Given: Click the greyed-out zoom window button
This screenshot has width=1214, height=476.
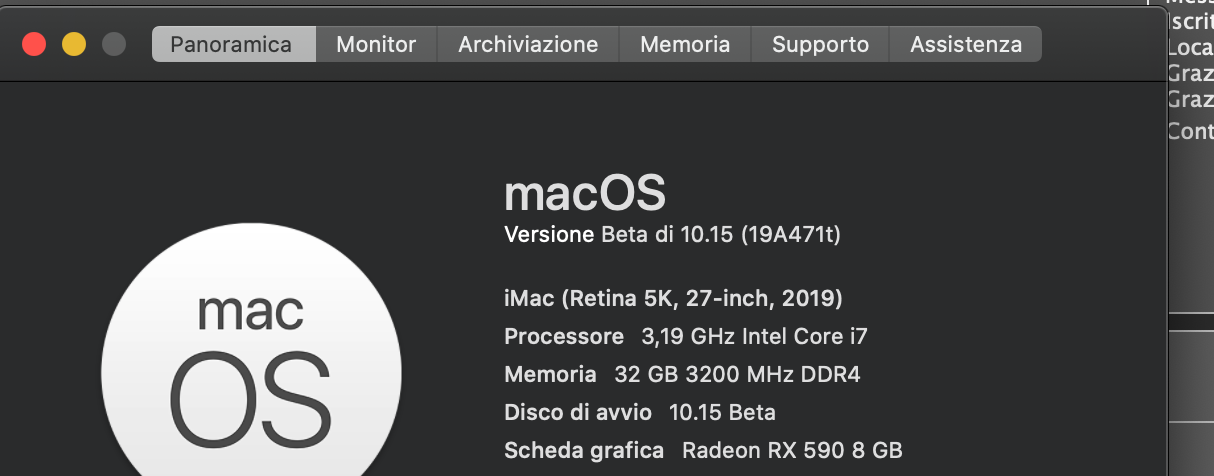Looking at the screenshot, I should (x=114, y=44).
